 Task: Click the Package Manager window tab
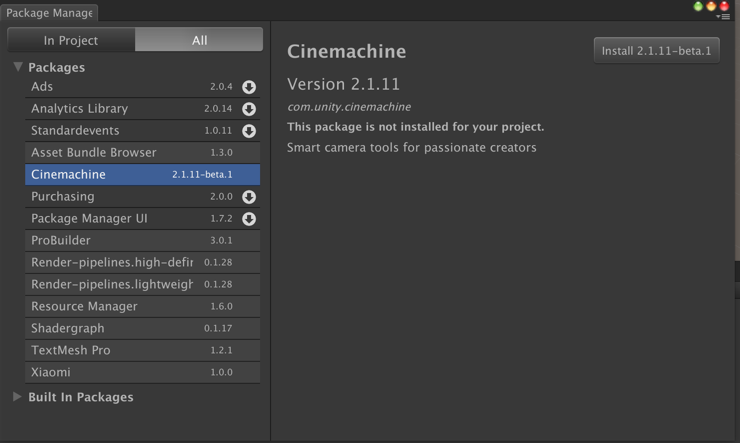point(50,13)
